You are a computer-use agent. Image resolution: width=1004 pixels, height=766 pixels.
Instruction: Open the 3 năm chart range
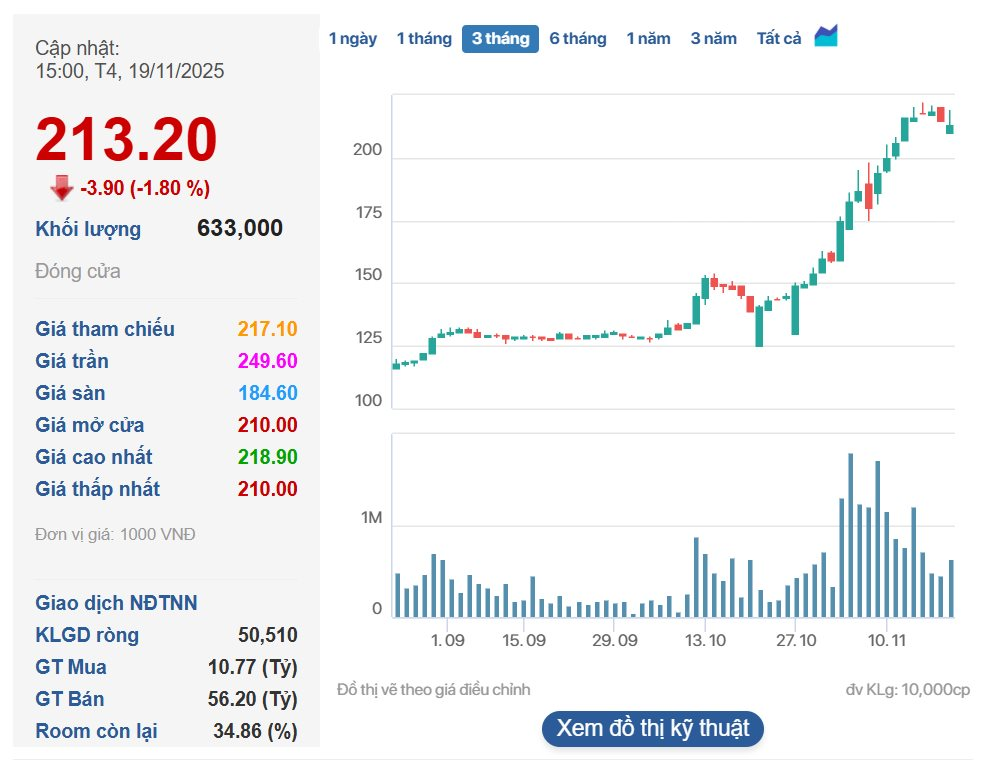pos(713,39)
